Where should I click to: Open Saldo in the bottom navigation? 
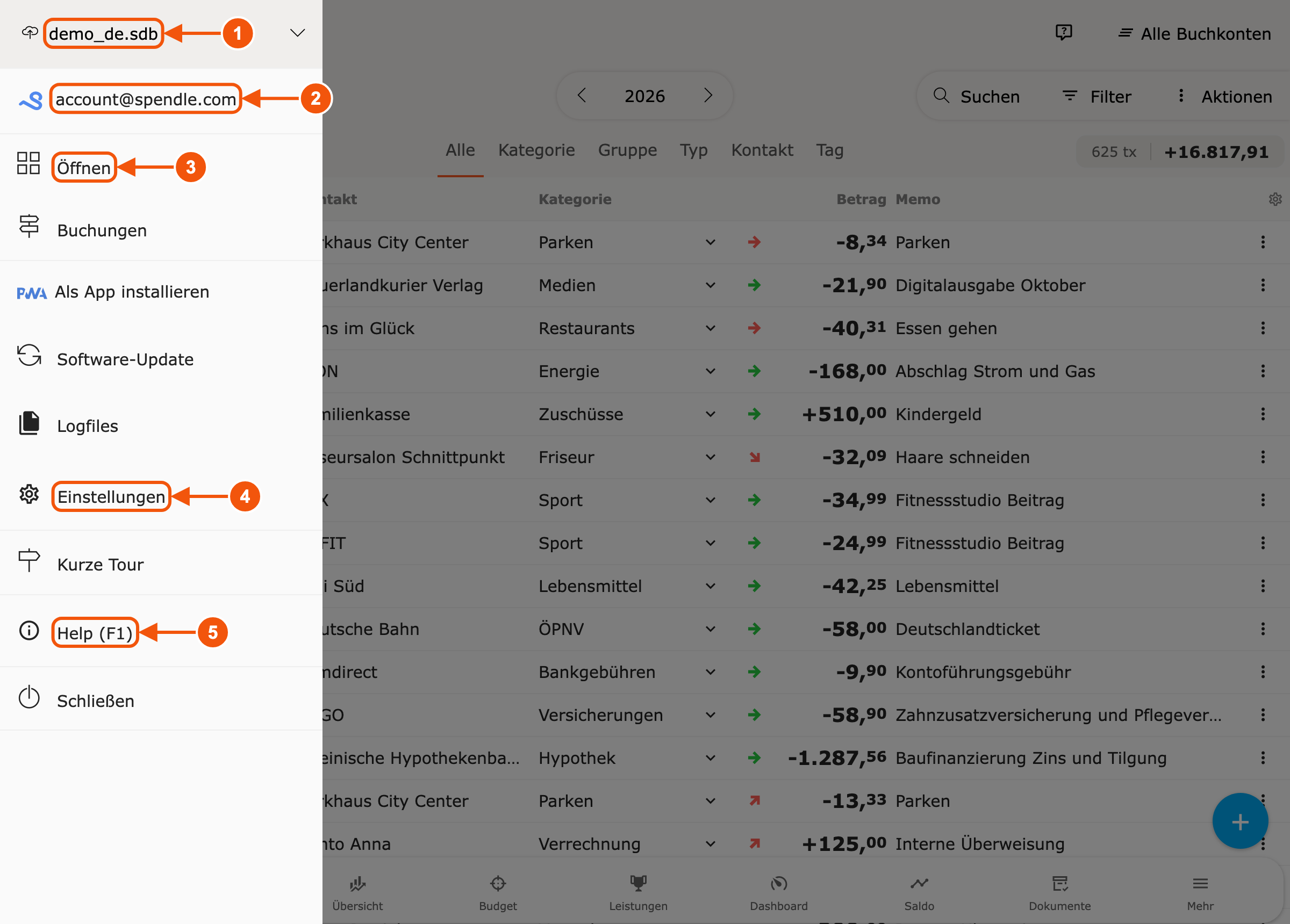[919, 893]
